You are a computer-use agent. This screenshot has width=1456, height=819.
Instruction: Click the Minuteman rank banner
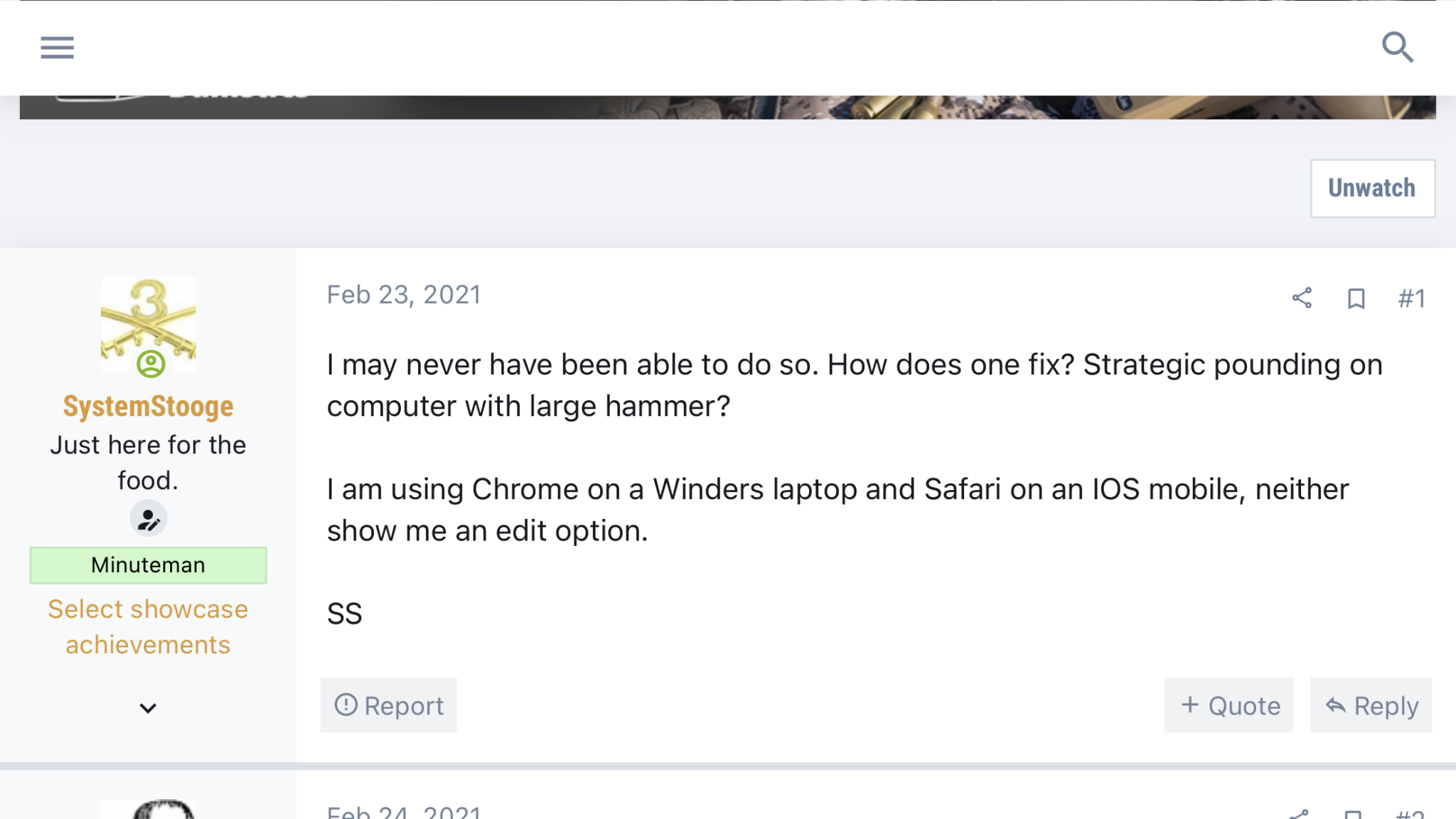[x=148, y=565]
